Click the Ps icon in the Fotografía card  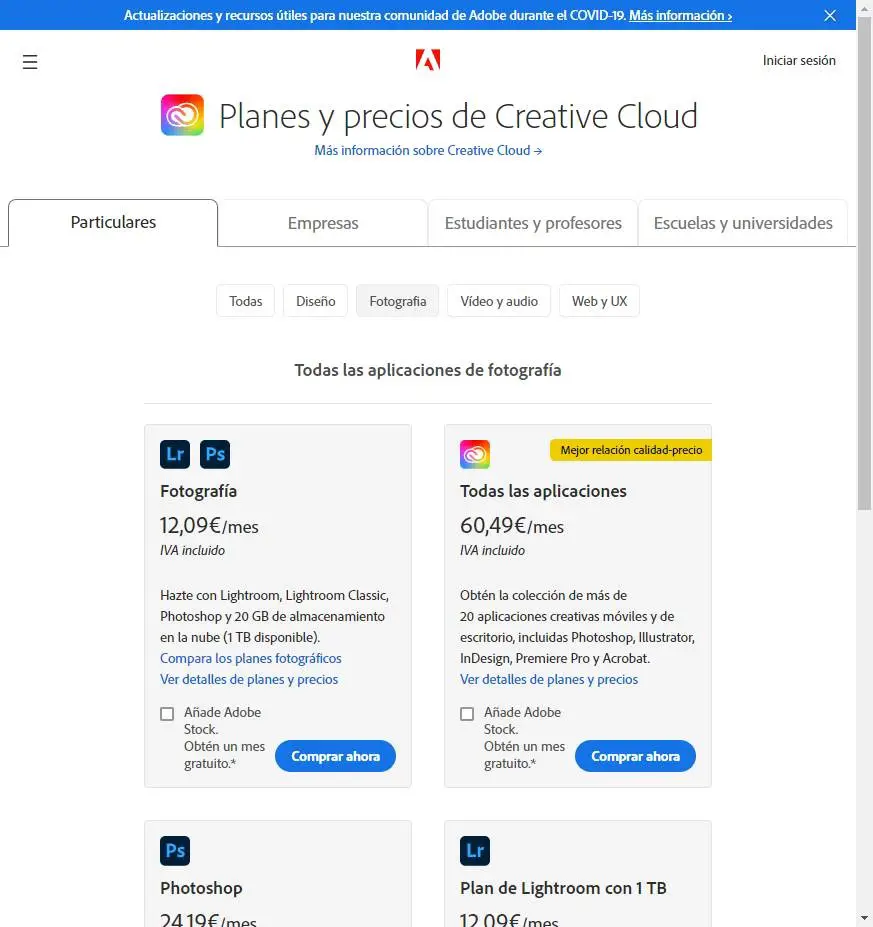click(x=215, y=454)
